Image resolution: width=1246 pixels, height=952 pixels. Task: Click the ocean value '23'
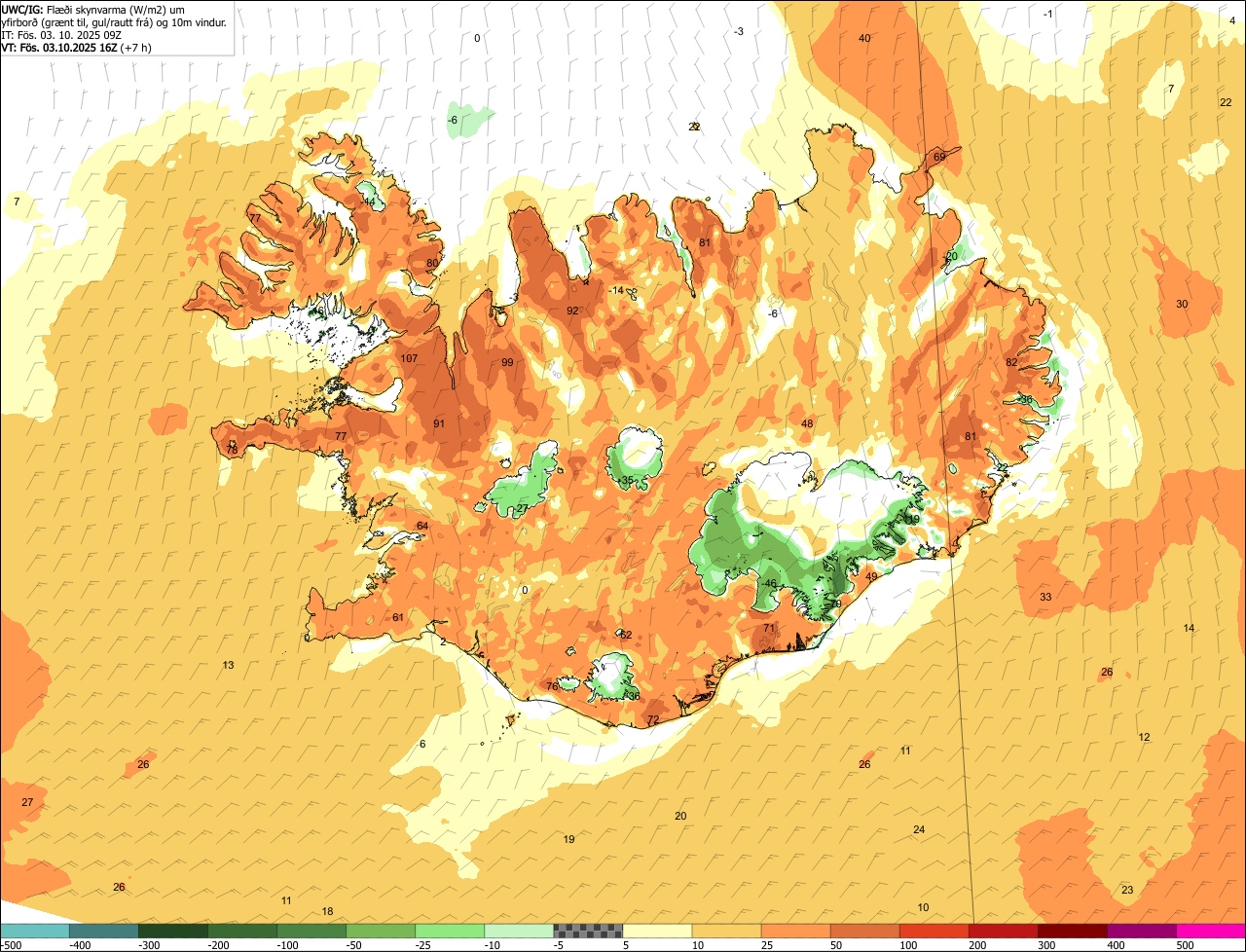point(1127,890)
